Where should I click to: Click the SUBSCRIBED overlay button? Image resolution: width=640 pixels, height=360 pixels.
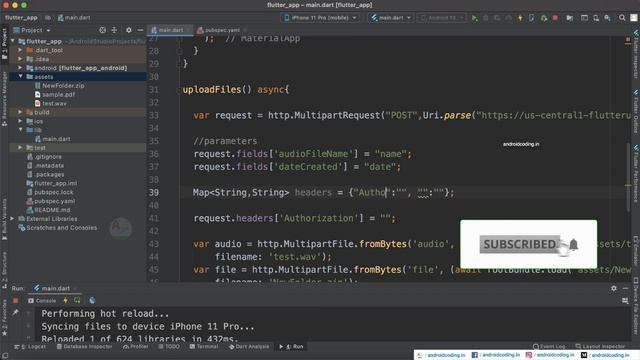click(520, 244)
